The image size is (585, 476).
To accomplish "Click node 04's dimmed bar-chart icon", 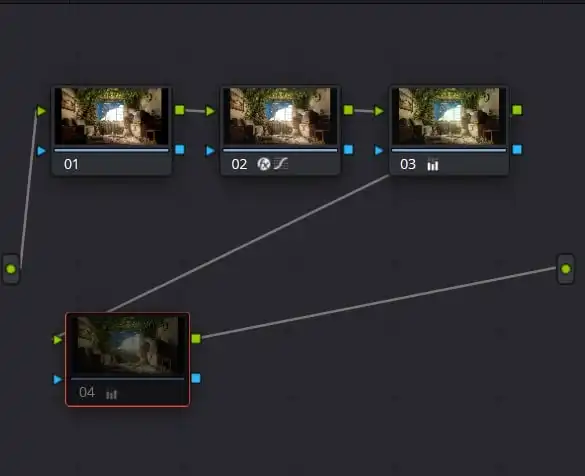I will click(x=112, y=394).
